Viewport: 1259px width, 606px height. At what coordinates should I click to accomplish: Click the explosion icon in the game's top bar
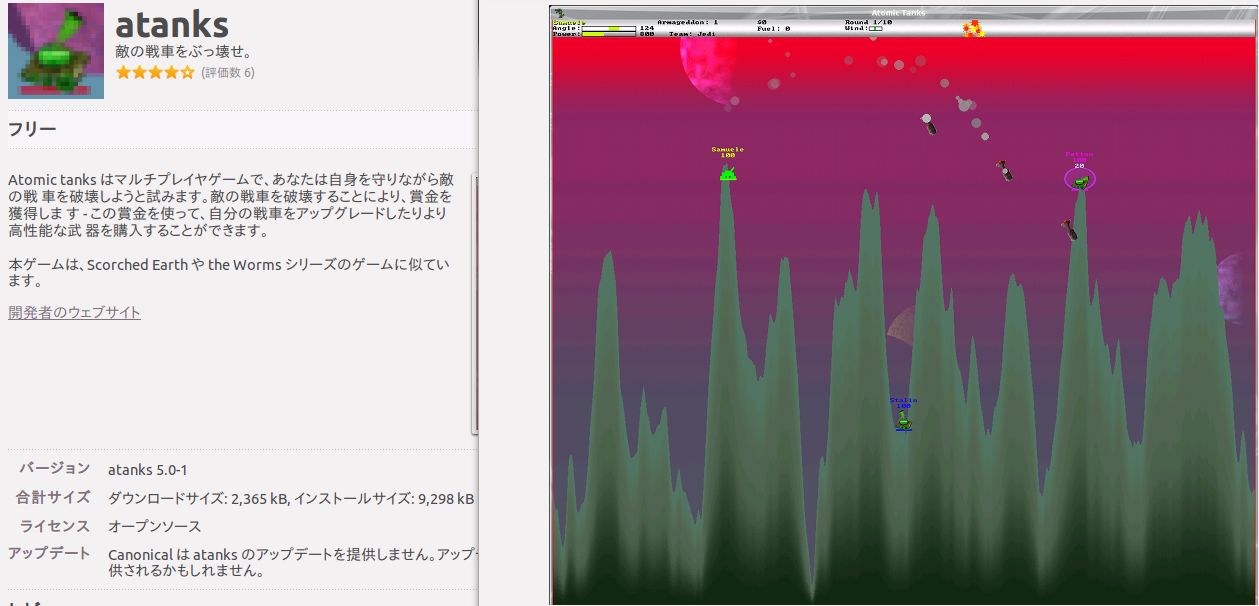click(x=973, y=29)
